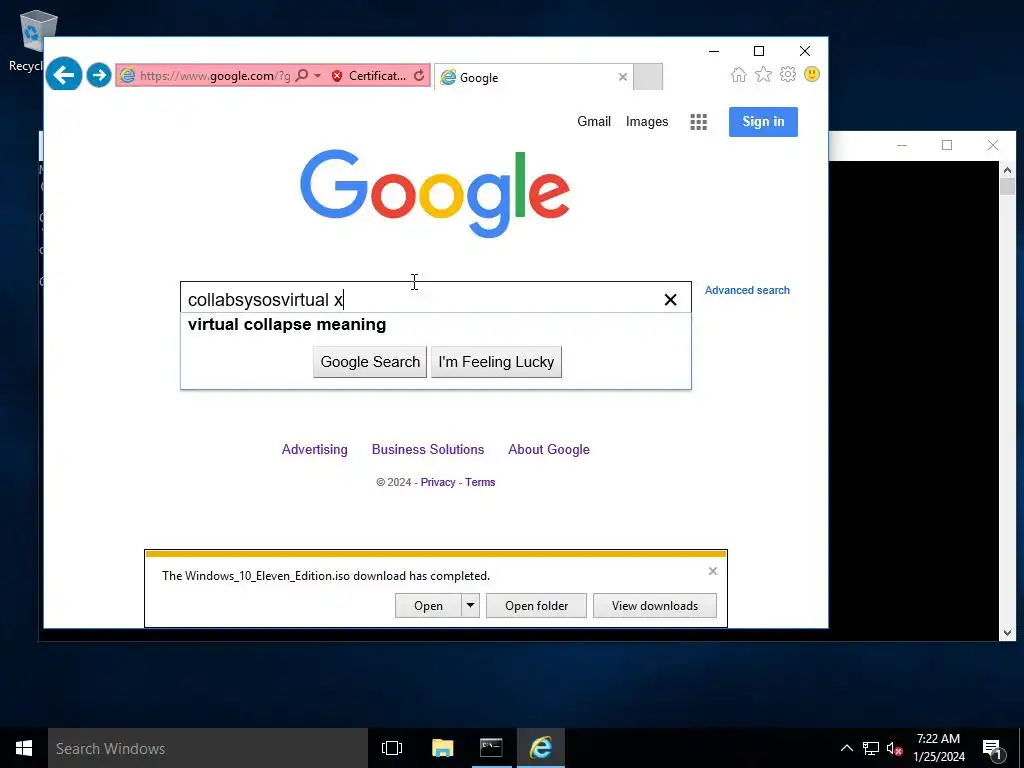1024x768 pixels.
Task: Refresh the page with the reload icon
Action: pos(419,76)
